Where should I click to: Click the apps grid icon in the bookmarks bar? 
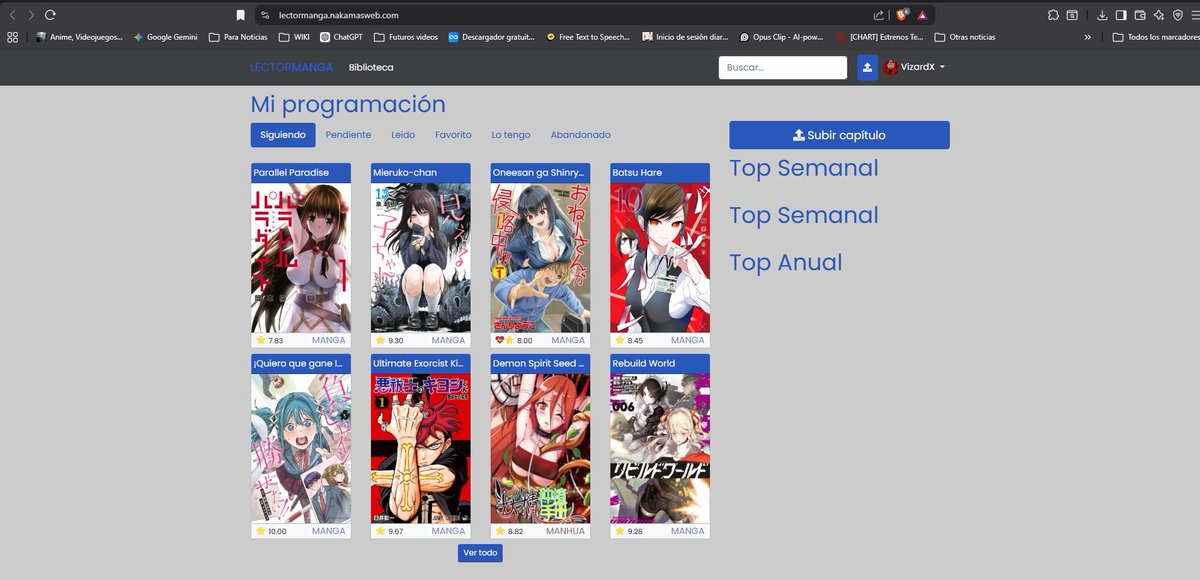pyautogui.click(x=13, y=37)
